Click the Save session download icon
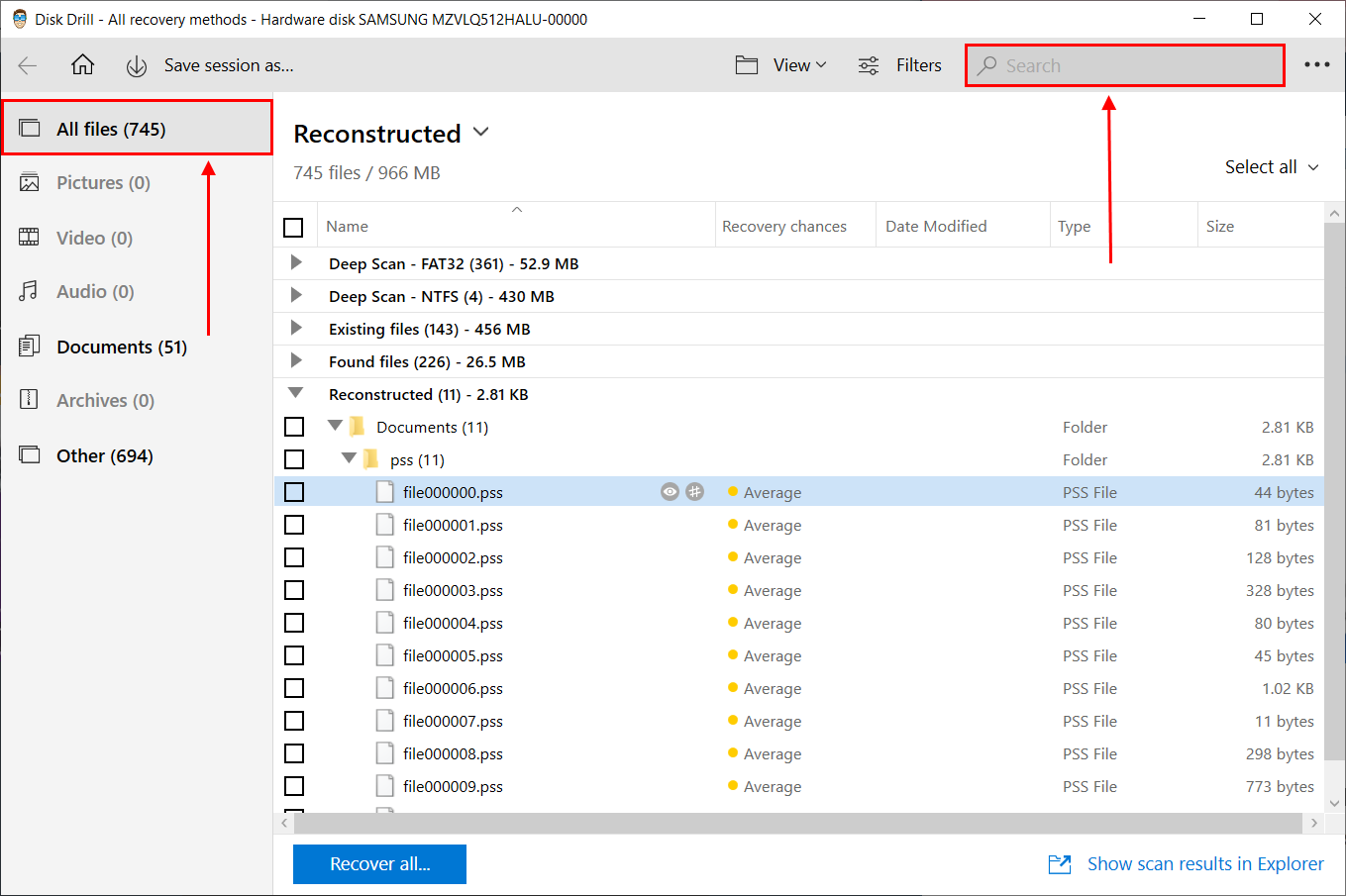Viewport: 1346px width, 896px height. [x=137, y=65]
